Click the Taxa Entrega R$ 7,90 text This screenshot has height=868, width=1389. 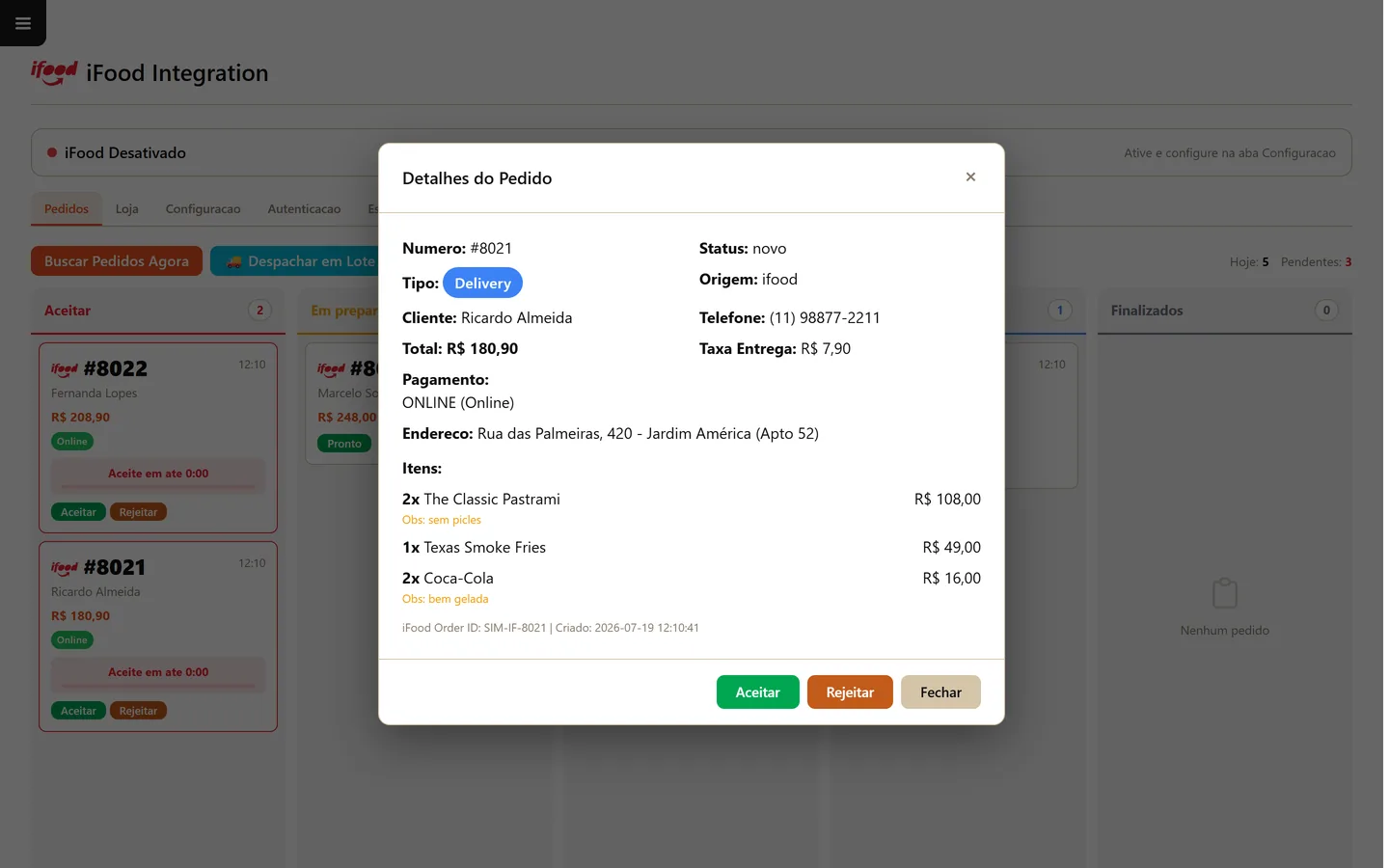[776, 349]
